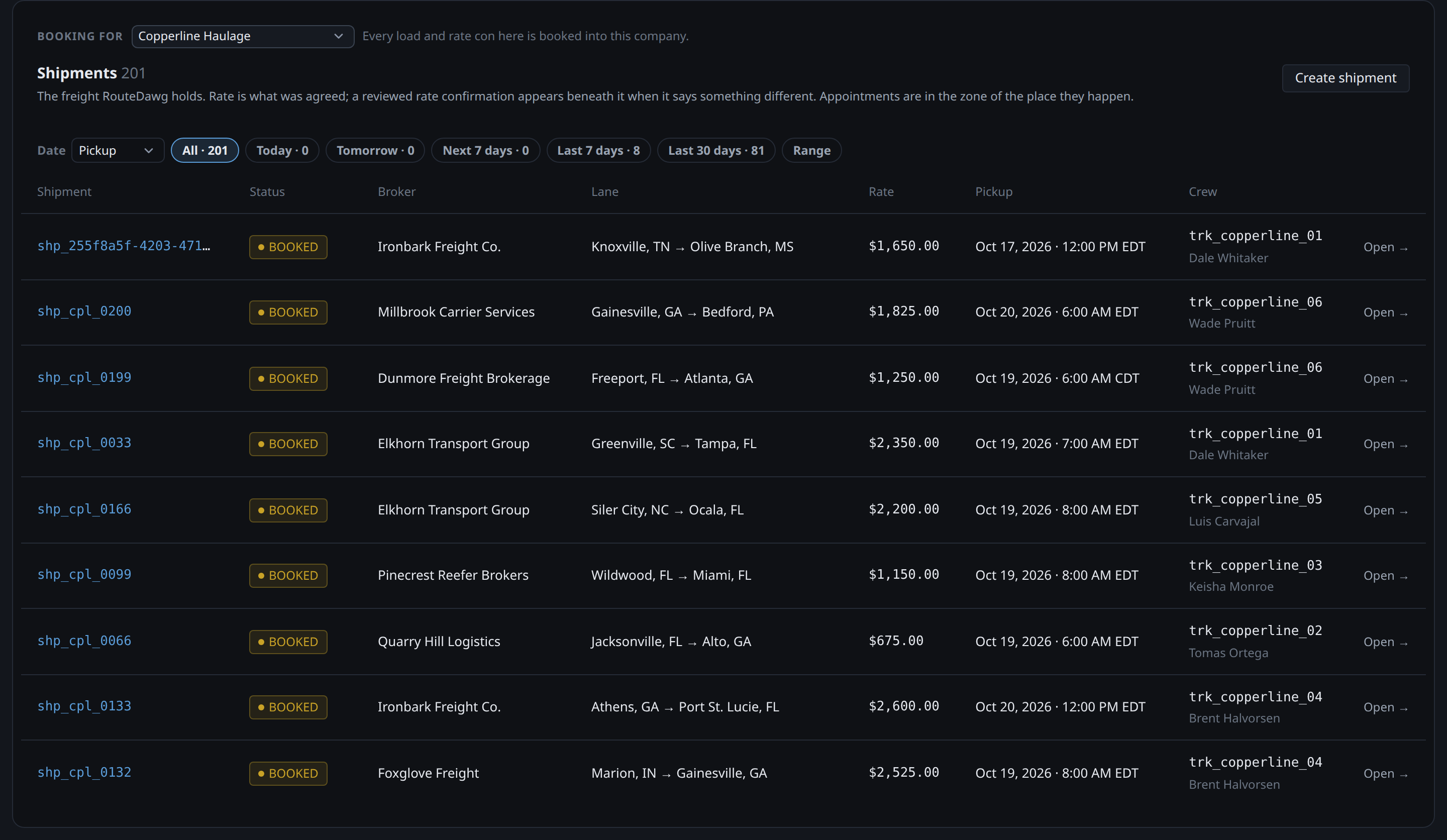Screen dimensions: 1447x840
Task: Click BOOKED badge on shp_cpl_0066 row
Action: coord(288,642)
